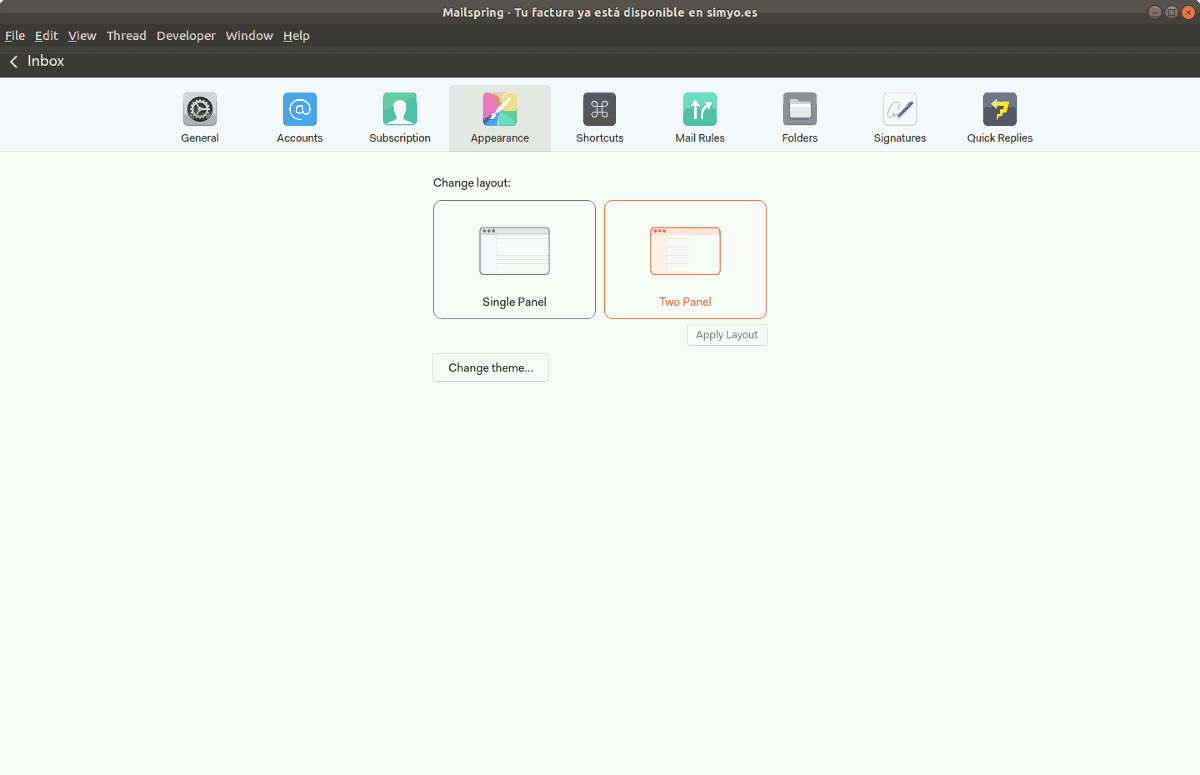Go back using the Inbox arrow
Screen dimensions: 1200x775
coord(14,62)
